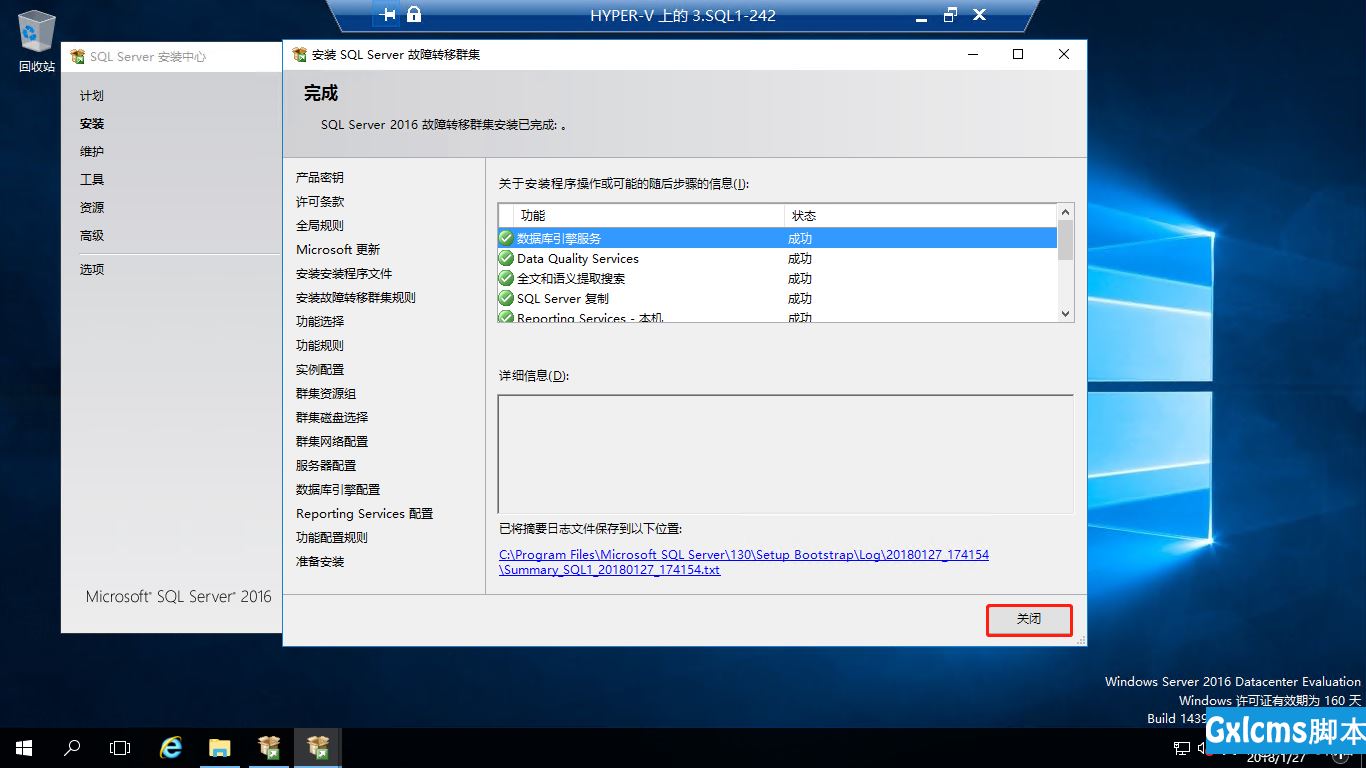The width and height of the screenshot is (1366, 768).
Task: Select 选项 in the installation center
Action: (x=92, y=270)
